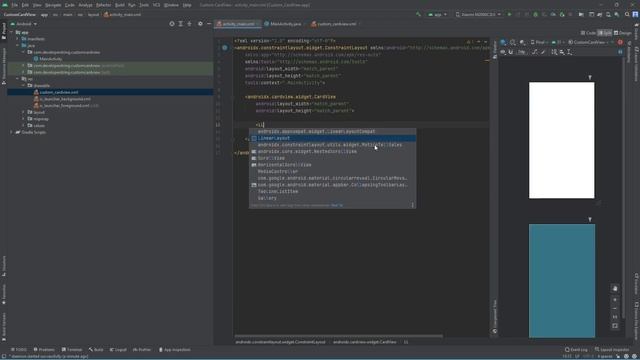The image size is (640, 360).
Task: Click the collapse all icon in Project panel
Action: (x=189, y=24)
